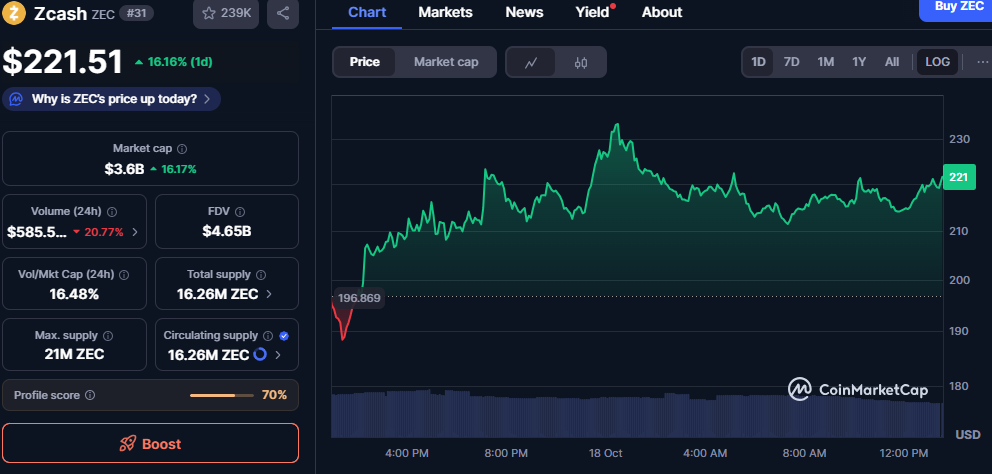This screenshot has width=992, height=474.
Task: Select the 7D time range
Action: point(791,62)
